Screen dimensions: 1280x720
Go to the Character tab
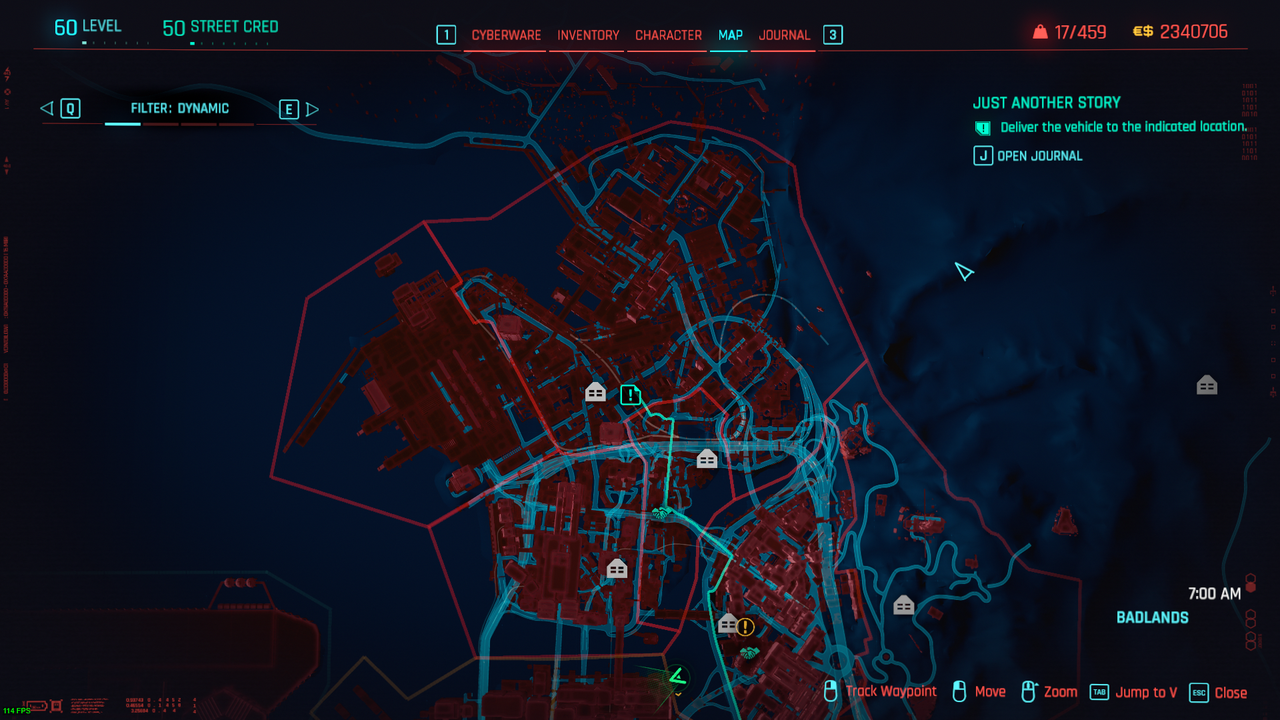click(668, 35)
